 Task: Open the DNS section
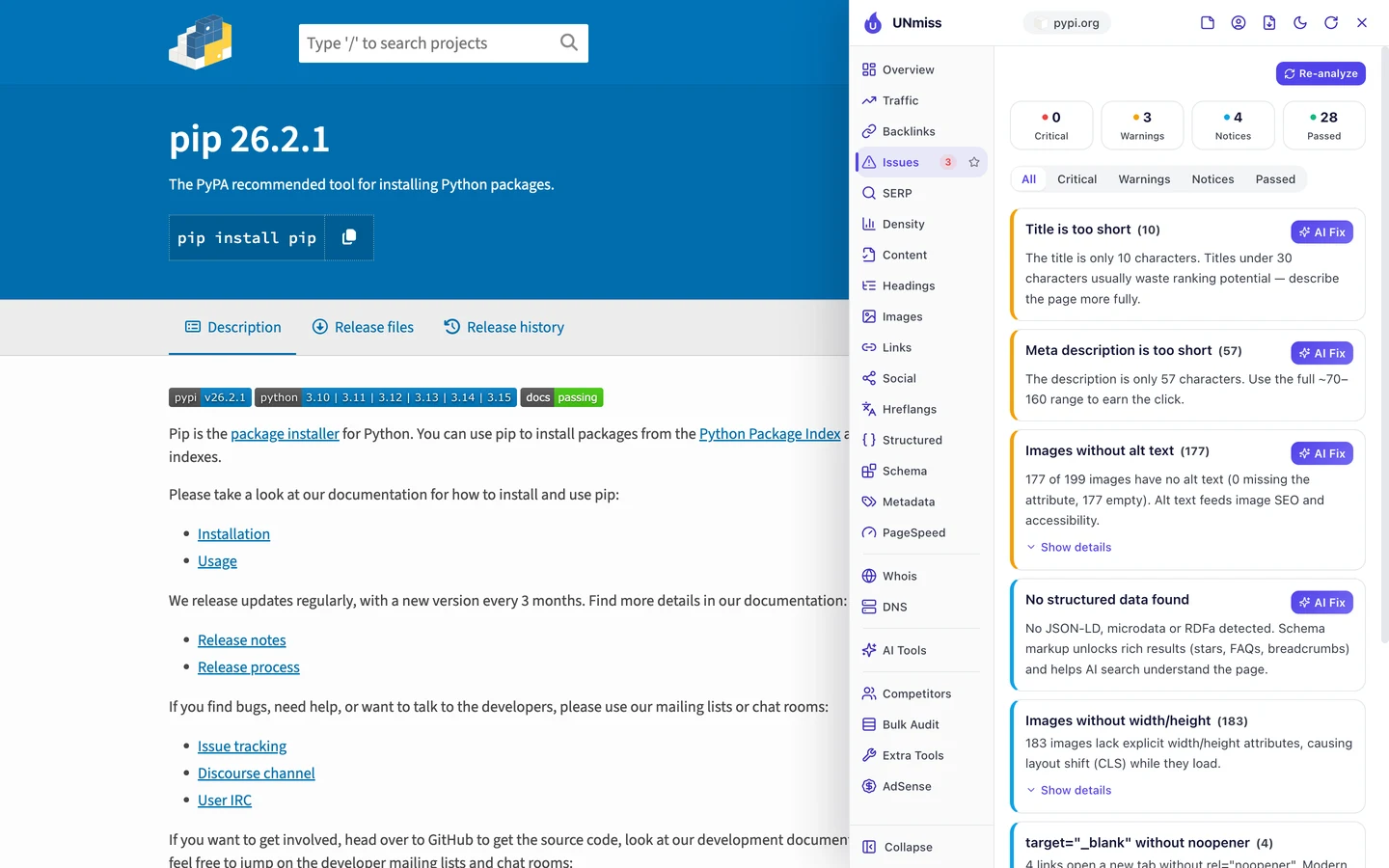[921, 607]
